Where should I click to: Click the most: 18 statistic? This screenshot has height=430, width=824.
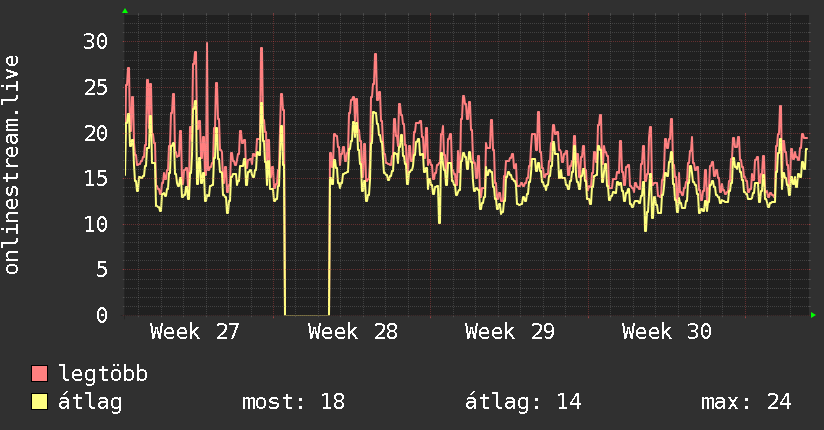pyautogui.click(x=293, y=402)
